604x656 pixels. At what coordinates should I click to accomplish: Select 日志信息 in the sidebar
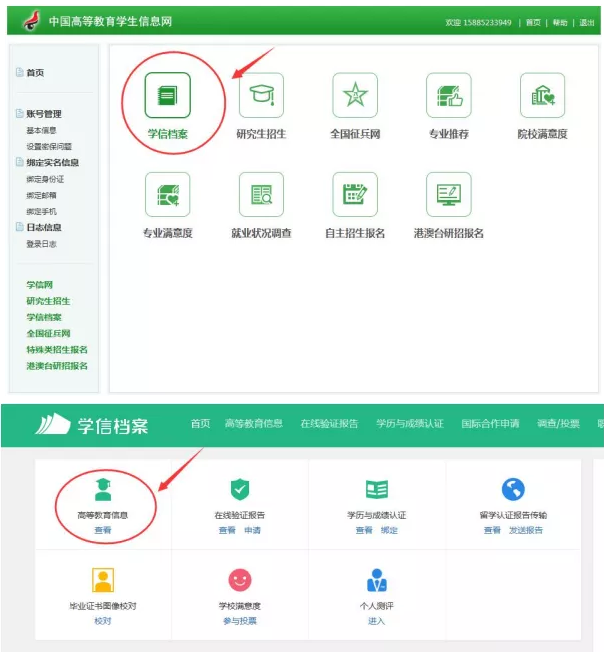click(x=44, y=227)
